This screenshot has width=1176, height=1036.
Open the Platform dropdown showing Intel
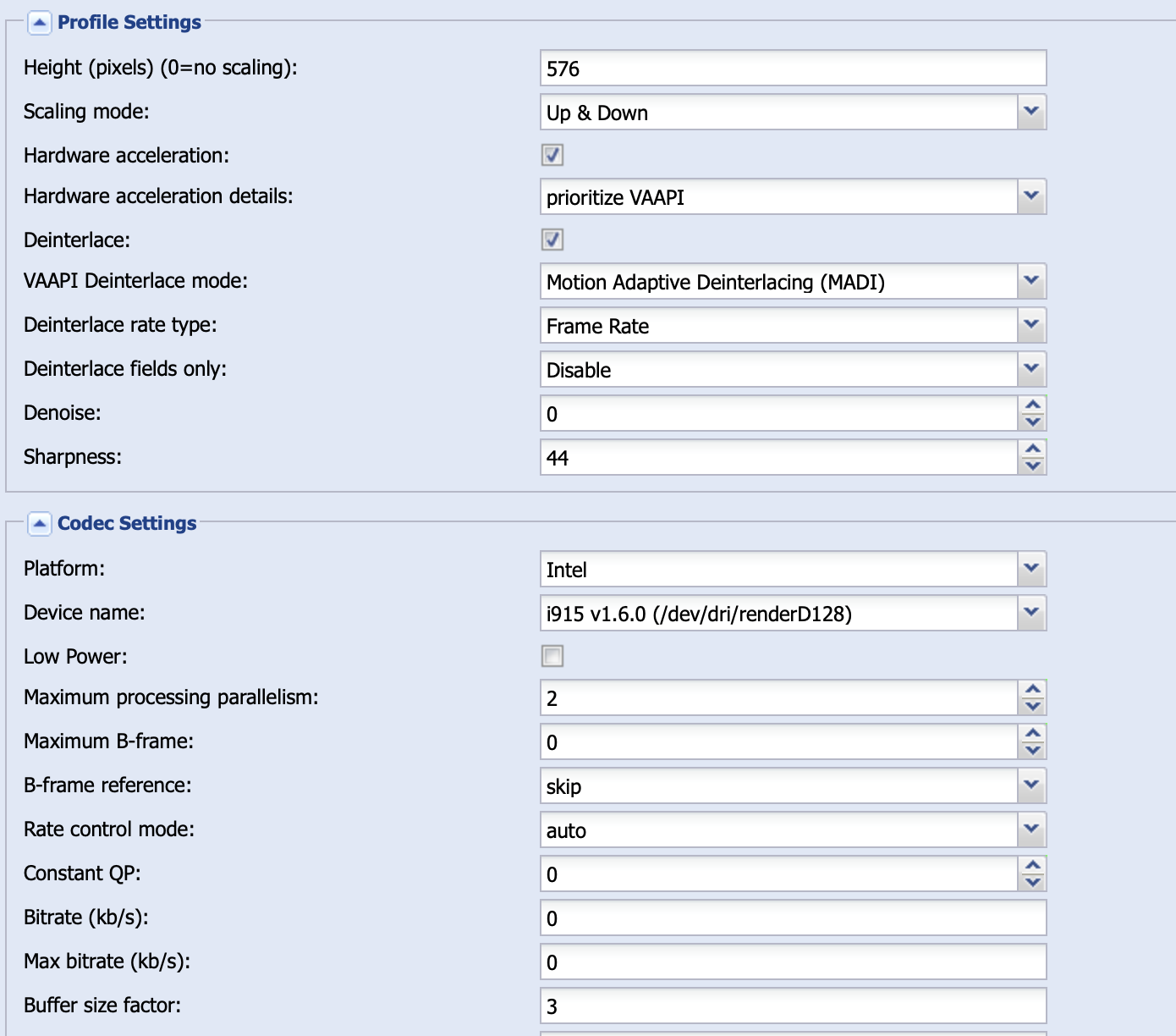[x=1031, y=569]
